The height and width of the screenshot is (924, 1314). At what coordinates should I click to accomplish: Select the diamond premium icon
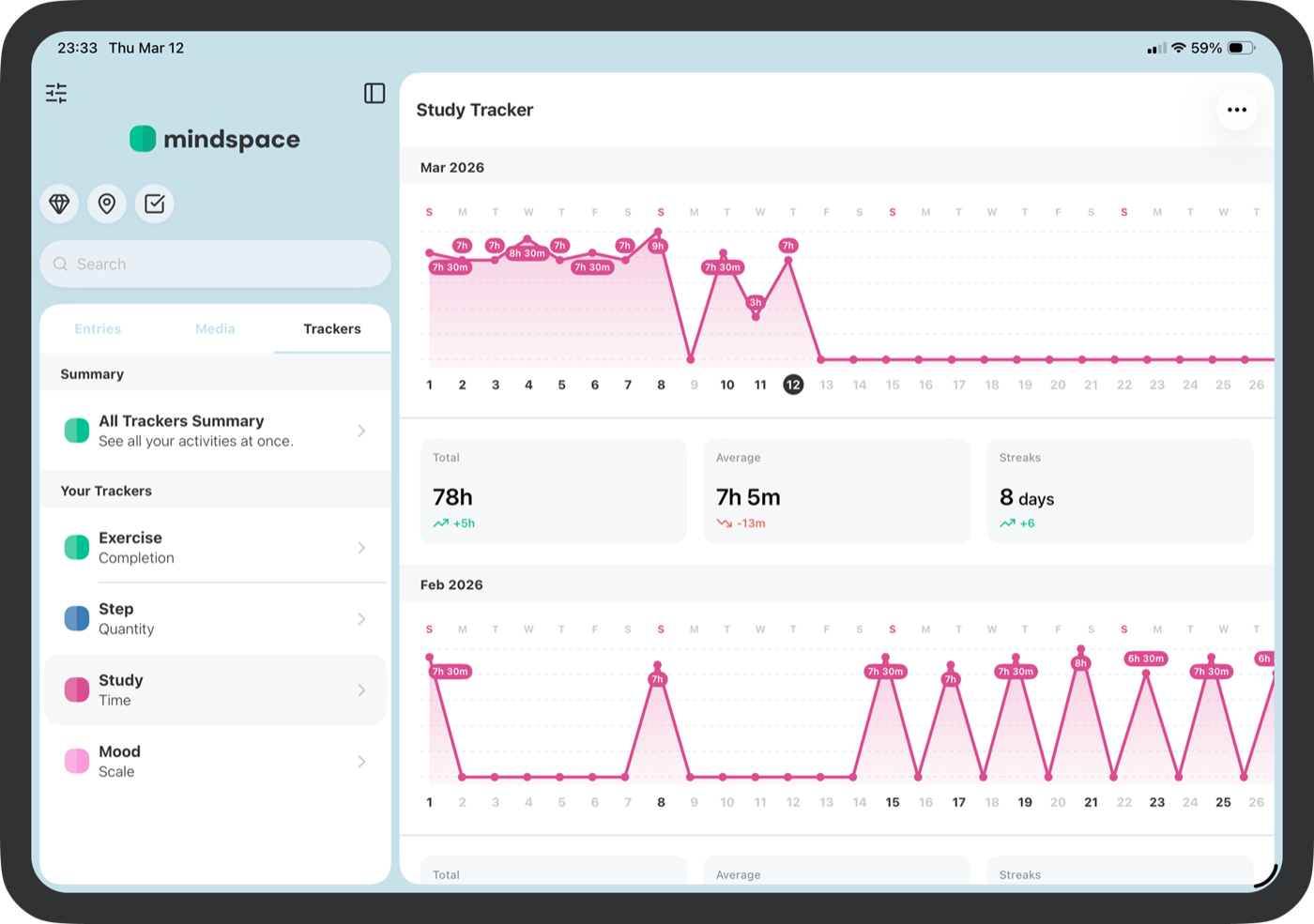coord(59,204)
